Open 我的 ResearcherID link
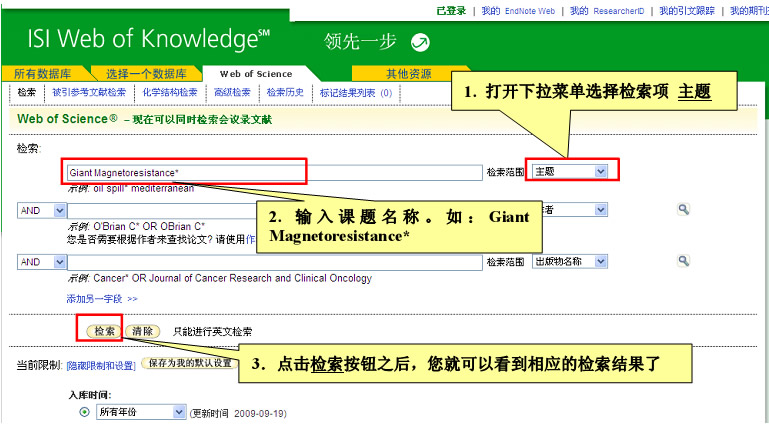This screenshot has width=769, height=434. [607, 11]
